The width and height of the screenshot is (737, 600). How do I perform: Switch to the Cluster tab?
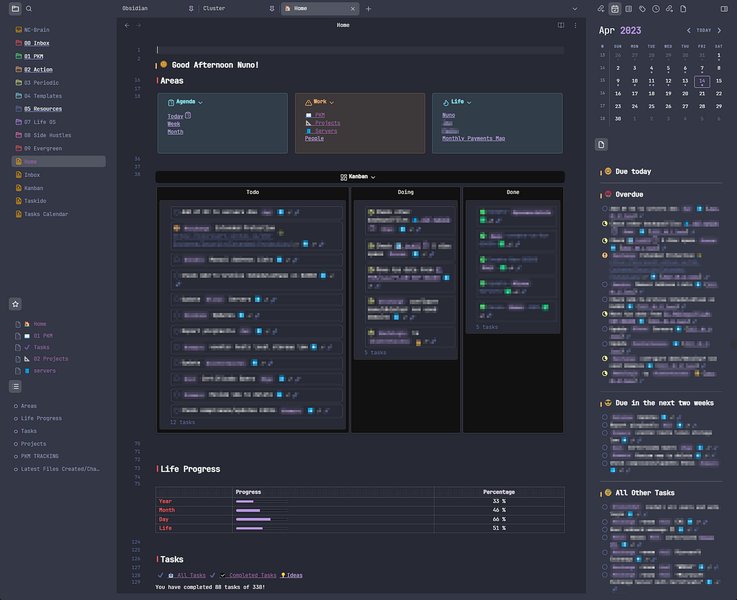214,8
